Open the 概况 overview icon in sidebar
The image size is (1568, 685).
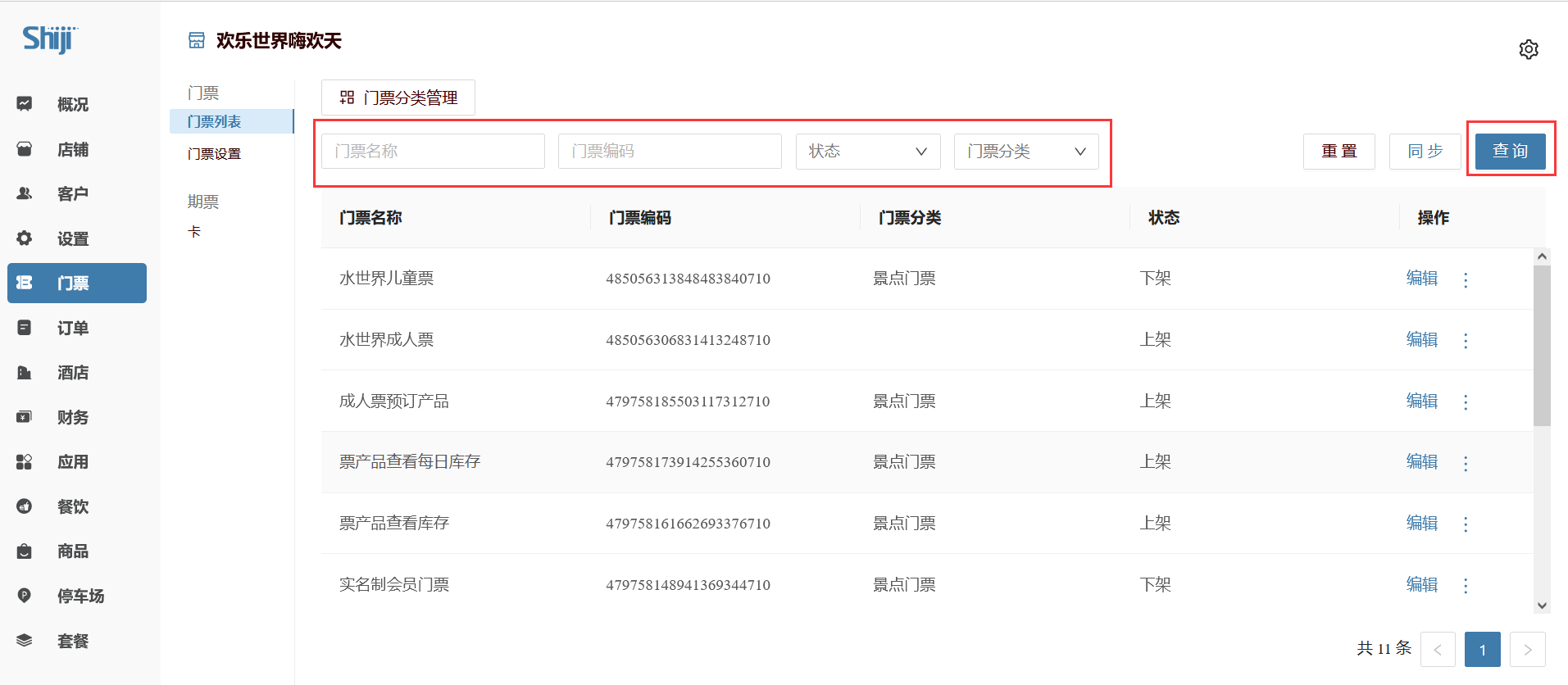[25, 104]
